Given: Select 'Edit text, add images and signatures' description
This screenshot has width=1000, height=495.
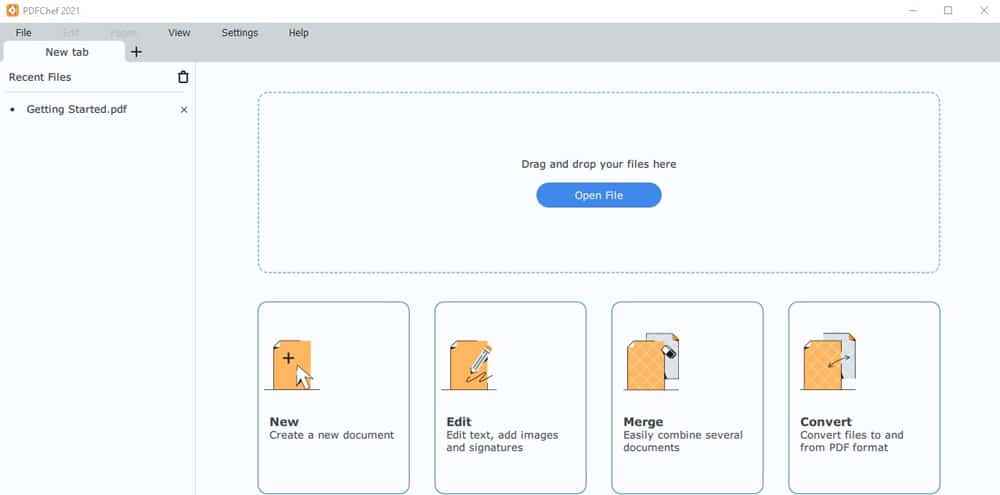Looking at the screenshot, I should click(502, 441).
